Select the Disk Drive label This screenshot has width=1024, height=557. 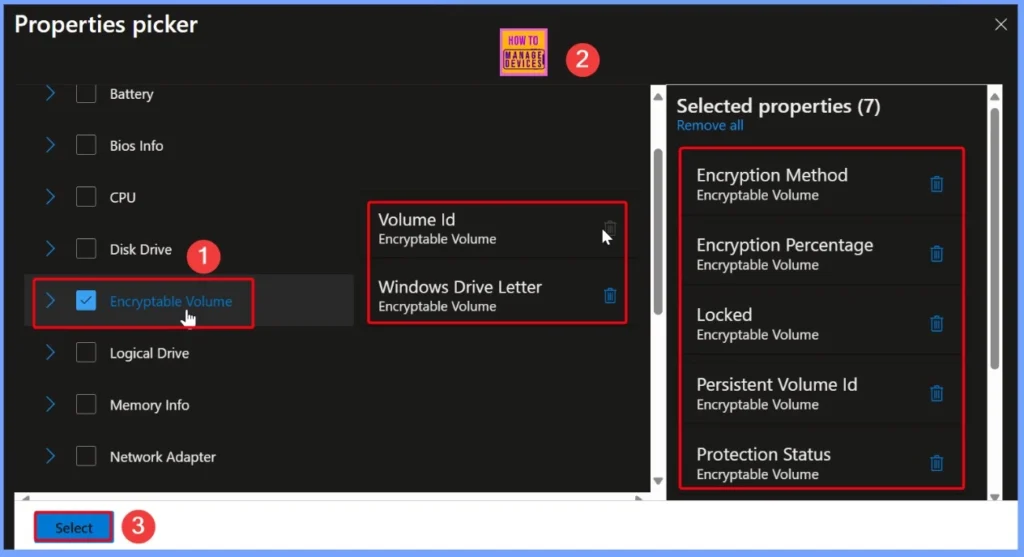(x=141, y=249)
